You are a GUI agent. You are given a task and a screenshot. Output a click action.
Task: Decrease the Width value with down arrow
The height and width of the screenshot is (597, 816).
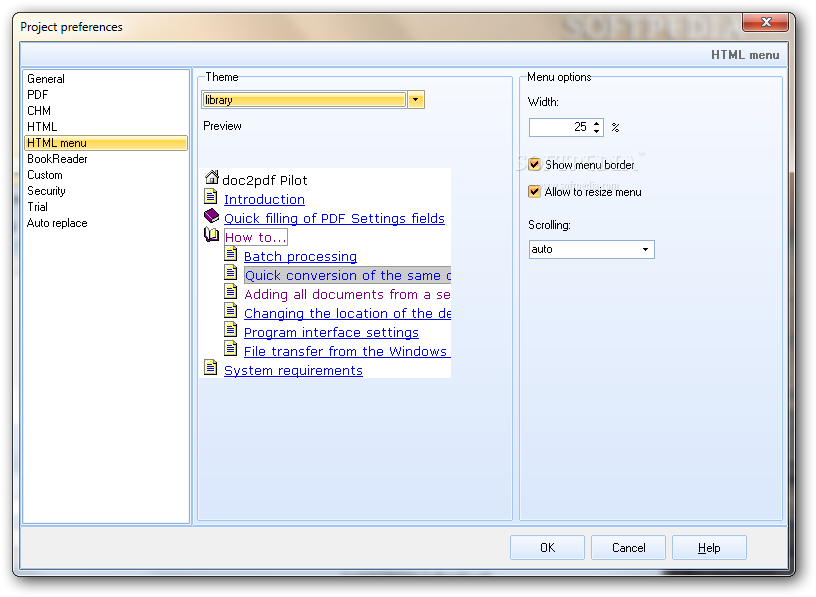coord(597,131)
